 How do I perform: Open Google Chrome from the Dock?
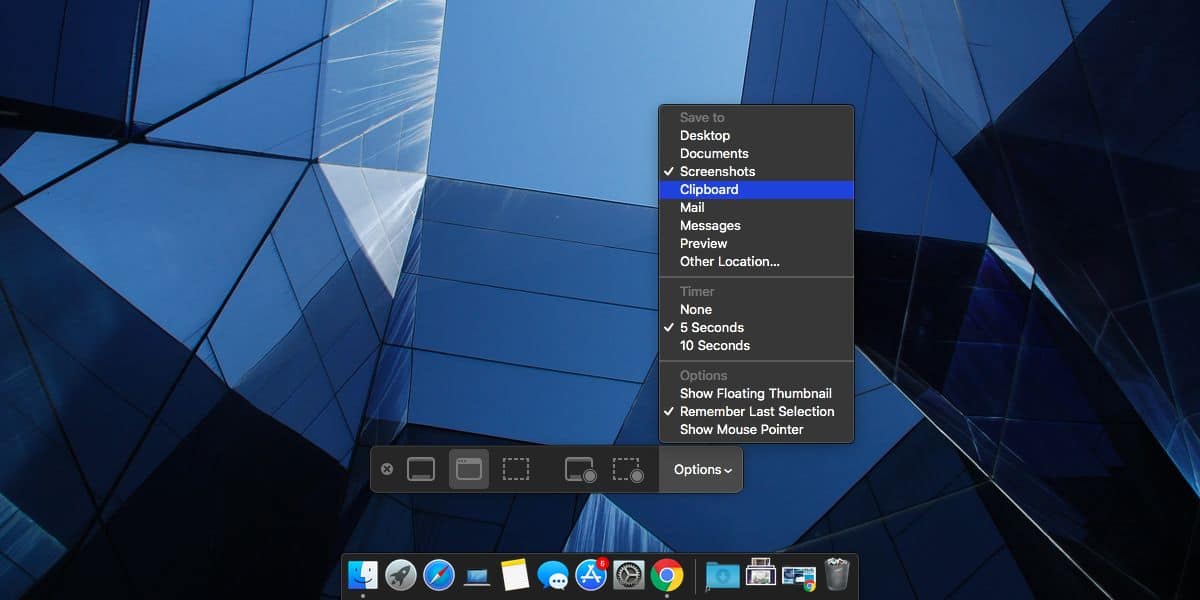click(667, 573)
